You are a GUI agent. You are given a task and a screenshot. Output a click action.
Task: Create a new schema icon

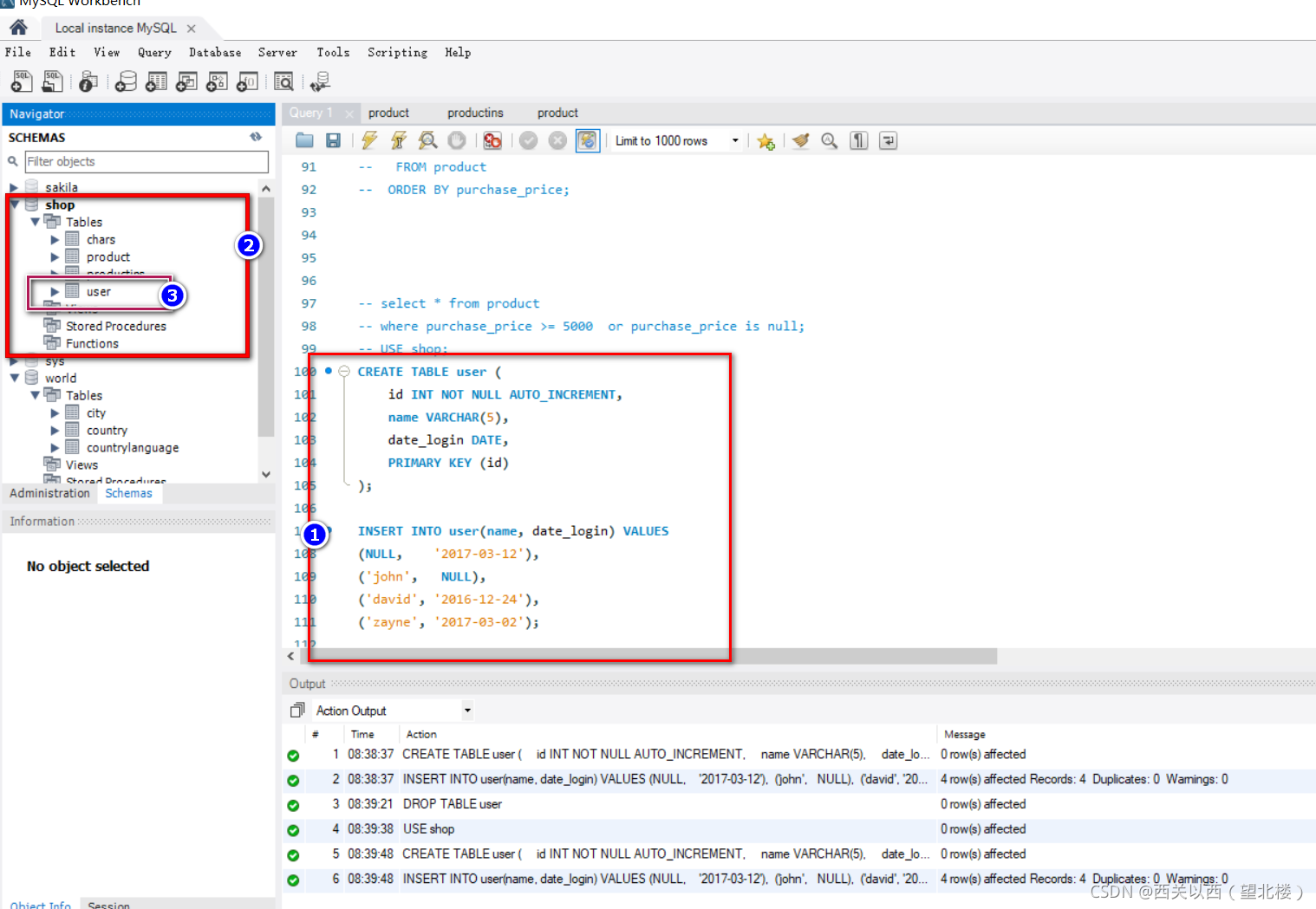point(126,81)
